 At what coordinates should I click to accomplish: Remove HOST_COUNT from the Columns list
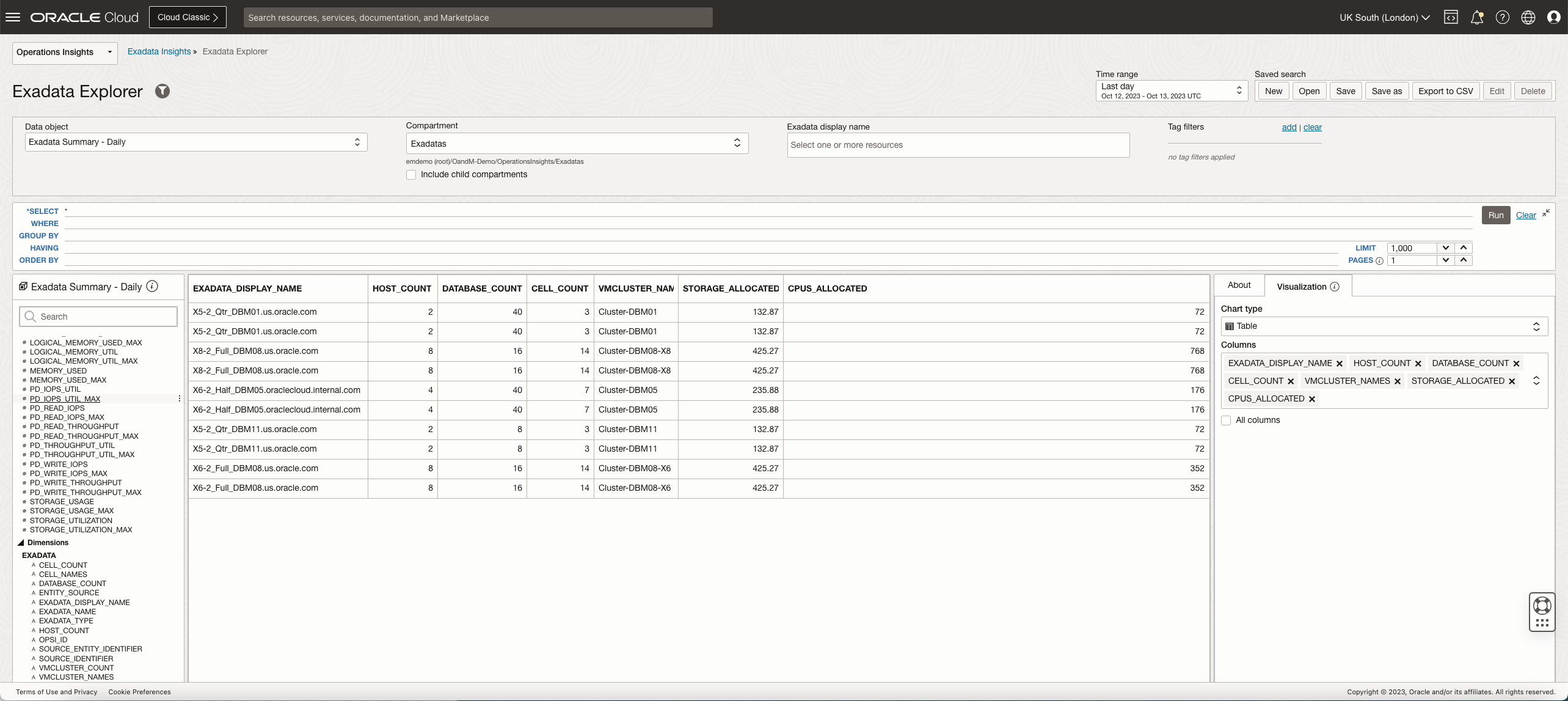coord(1418,364)
